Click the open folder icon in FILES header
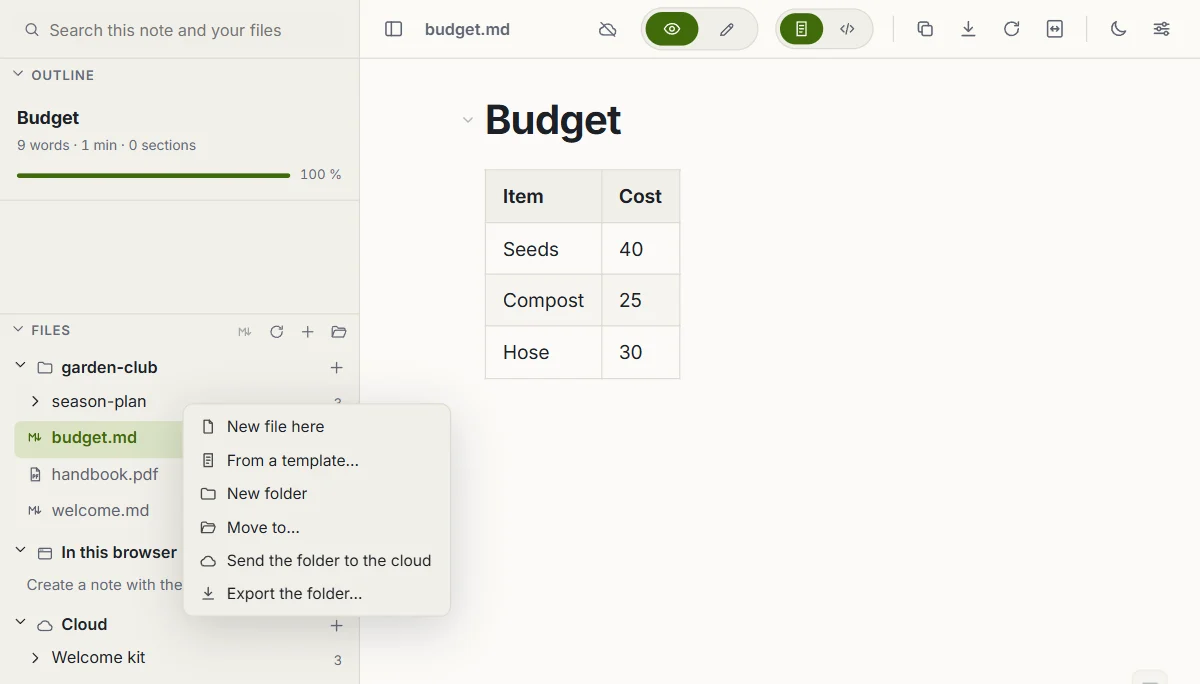The image size is (1200, 684). coord(339,331)
